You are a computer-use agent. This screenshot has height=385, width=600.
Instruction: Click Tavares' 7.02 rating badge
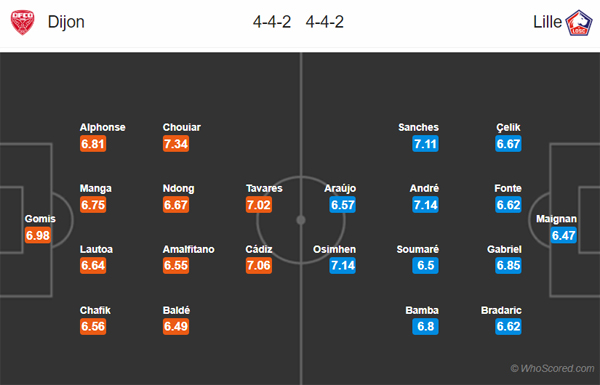[x=259, y=205]
